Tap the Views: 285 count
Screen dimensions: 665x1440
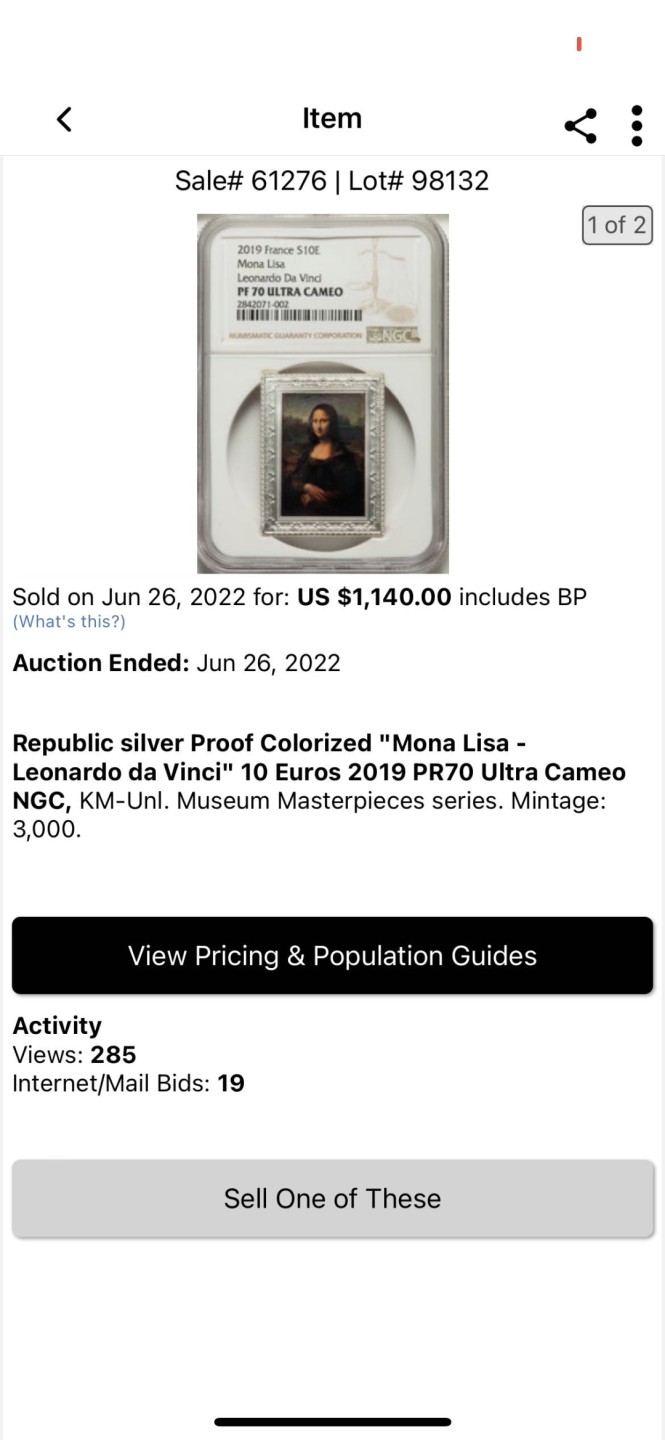[74, 1054]
